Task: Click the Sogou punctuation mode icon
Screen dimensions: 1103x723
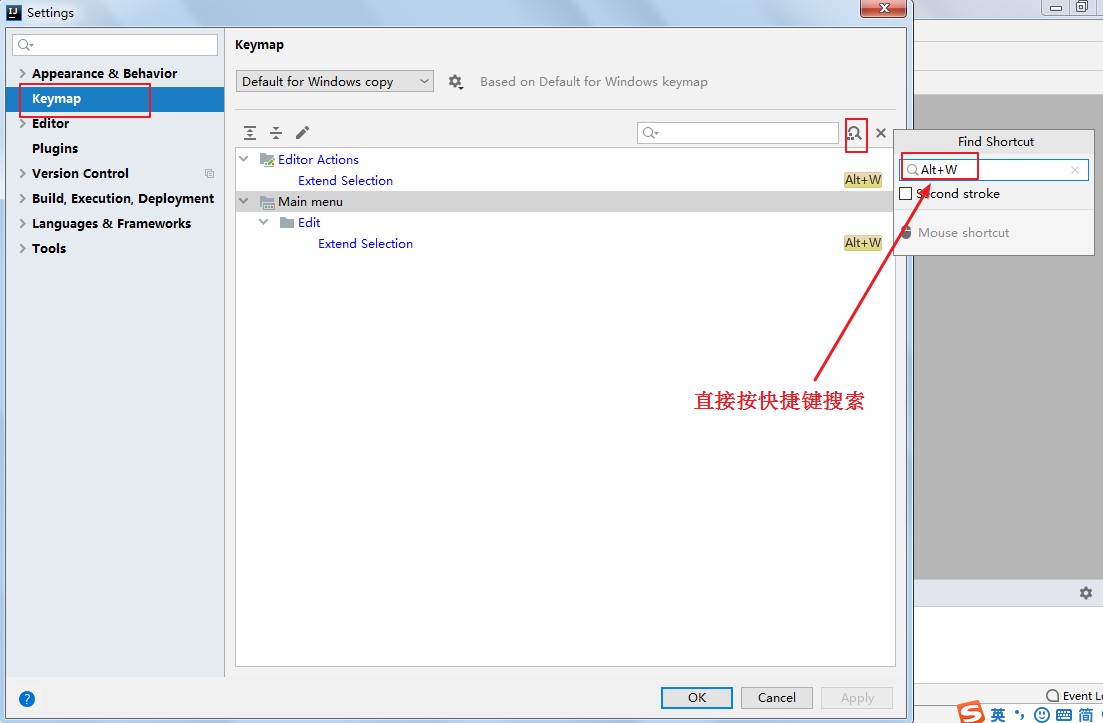Action: (1020, 715)
